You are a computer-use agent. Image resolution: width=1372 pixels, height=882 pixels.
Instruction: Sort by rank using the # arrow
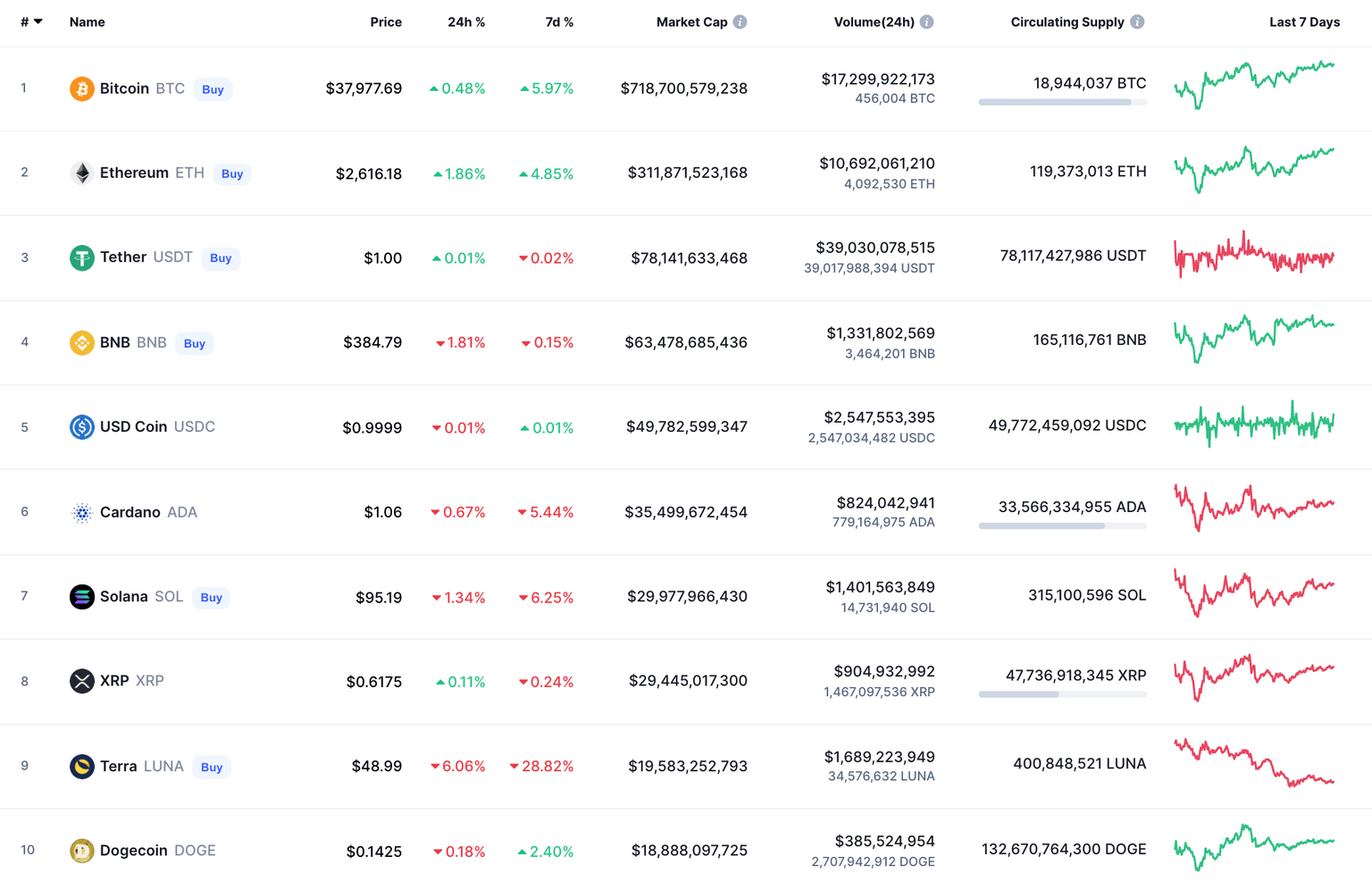pos(38,22)
